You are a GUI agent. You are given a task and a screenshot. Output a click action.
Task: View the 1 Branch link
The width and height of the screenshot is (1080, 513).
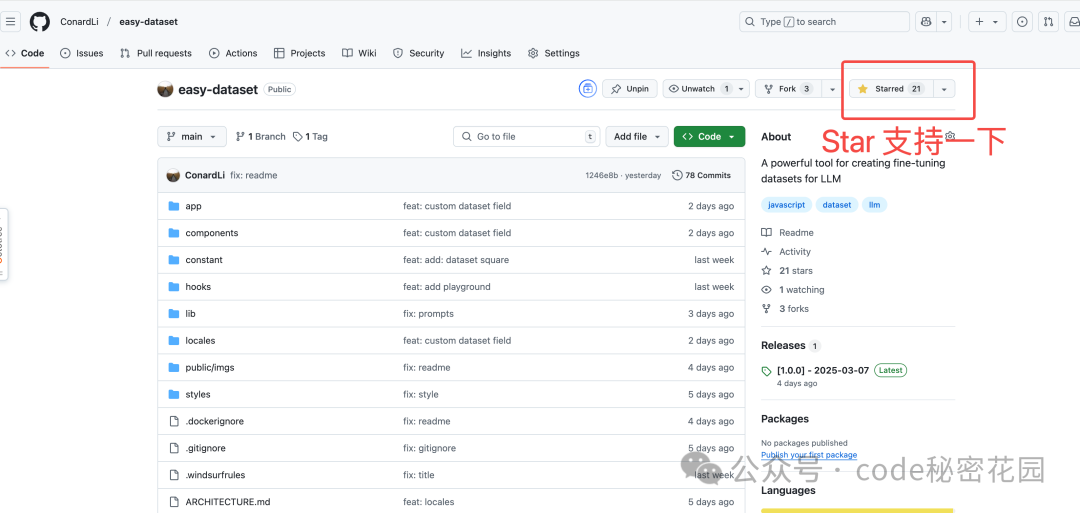(260, 136)
